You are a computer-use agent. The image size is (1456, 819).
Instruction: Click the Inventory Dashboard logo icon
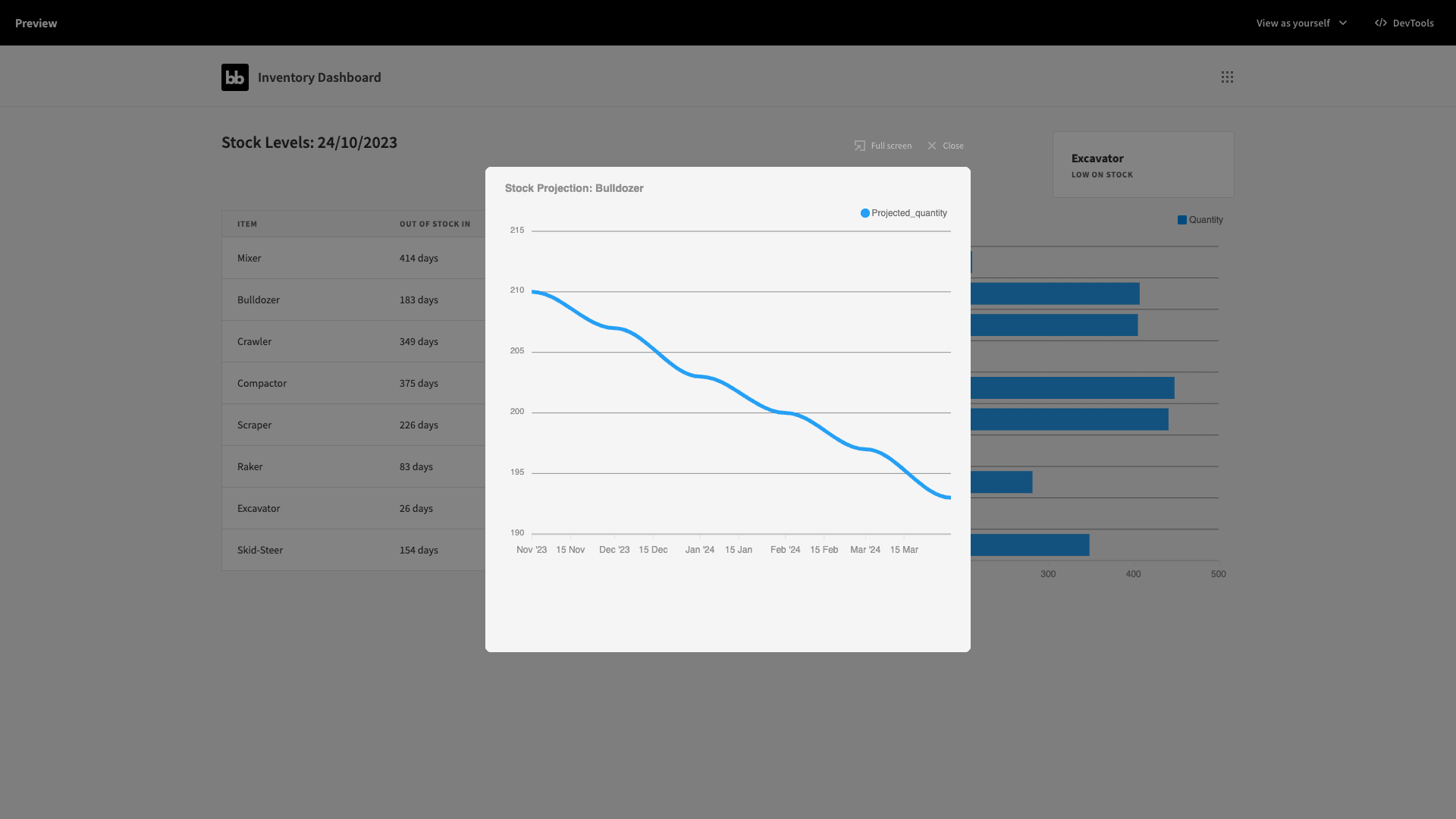[x=235, y=77]
